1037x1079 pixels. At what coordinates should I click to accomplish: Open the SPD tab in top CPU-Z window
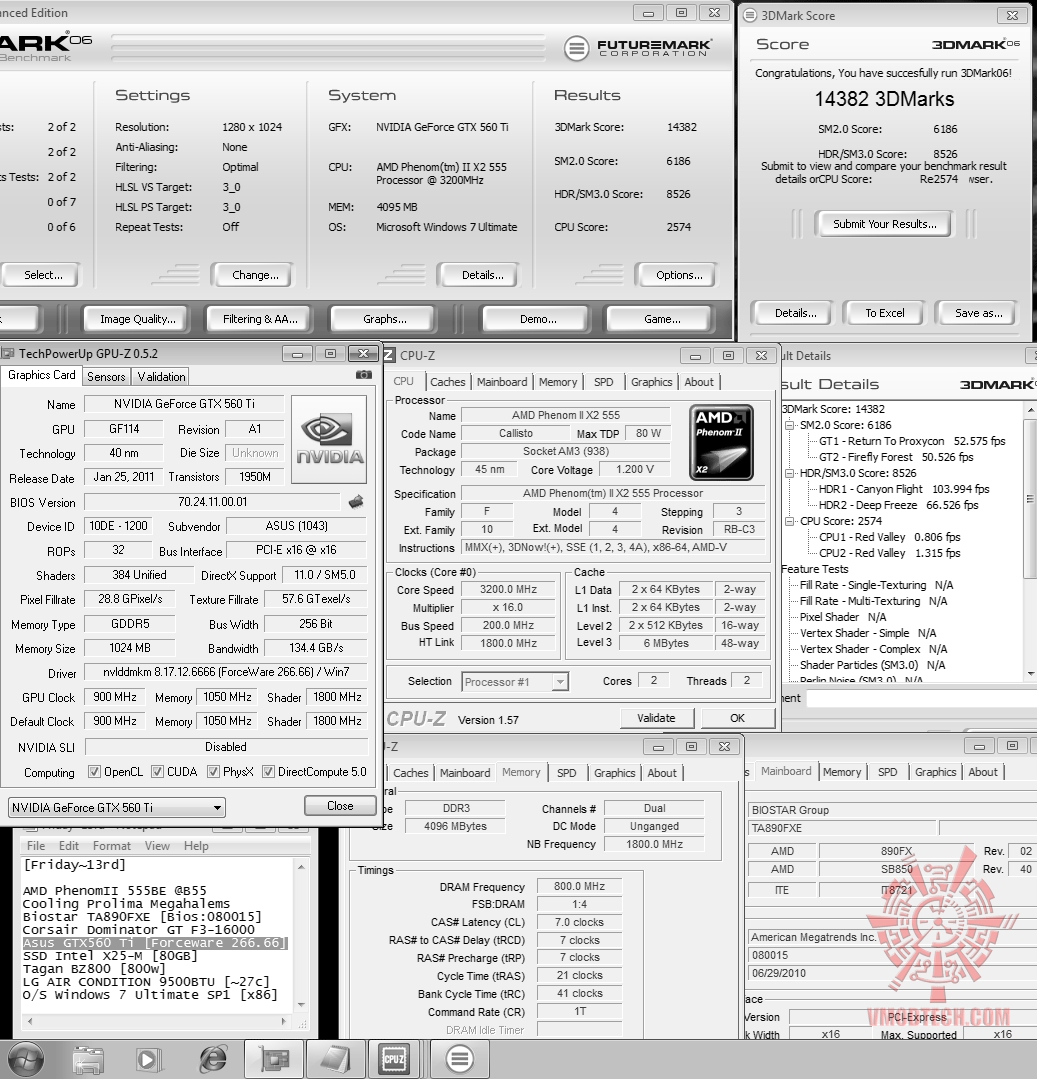coord(603,382)
